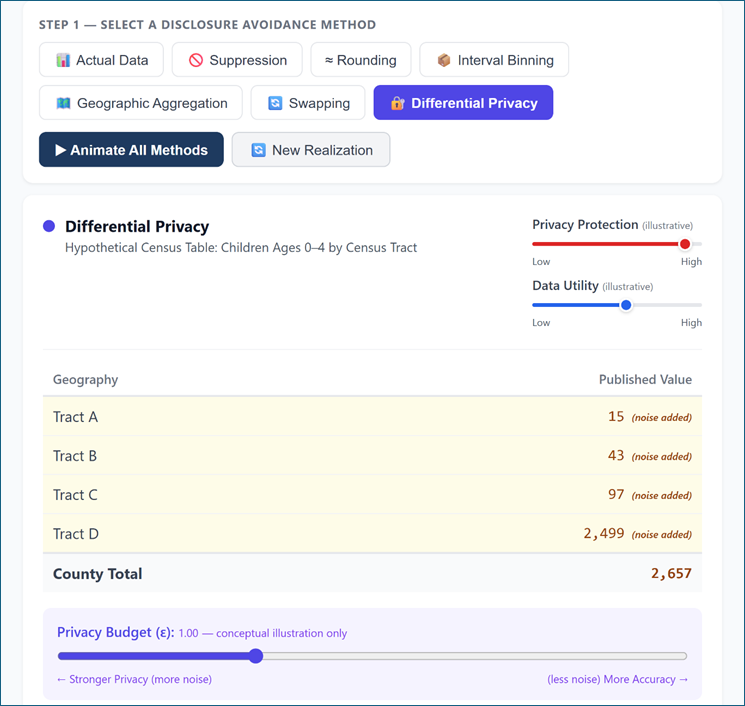Screen dimensions: 745x706
Task: Click the Stronger Privacy (more noise) label
Action: [134, 679]
